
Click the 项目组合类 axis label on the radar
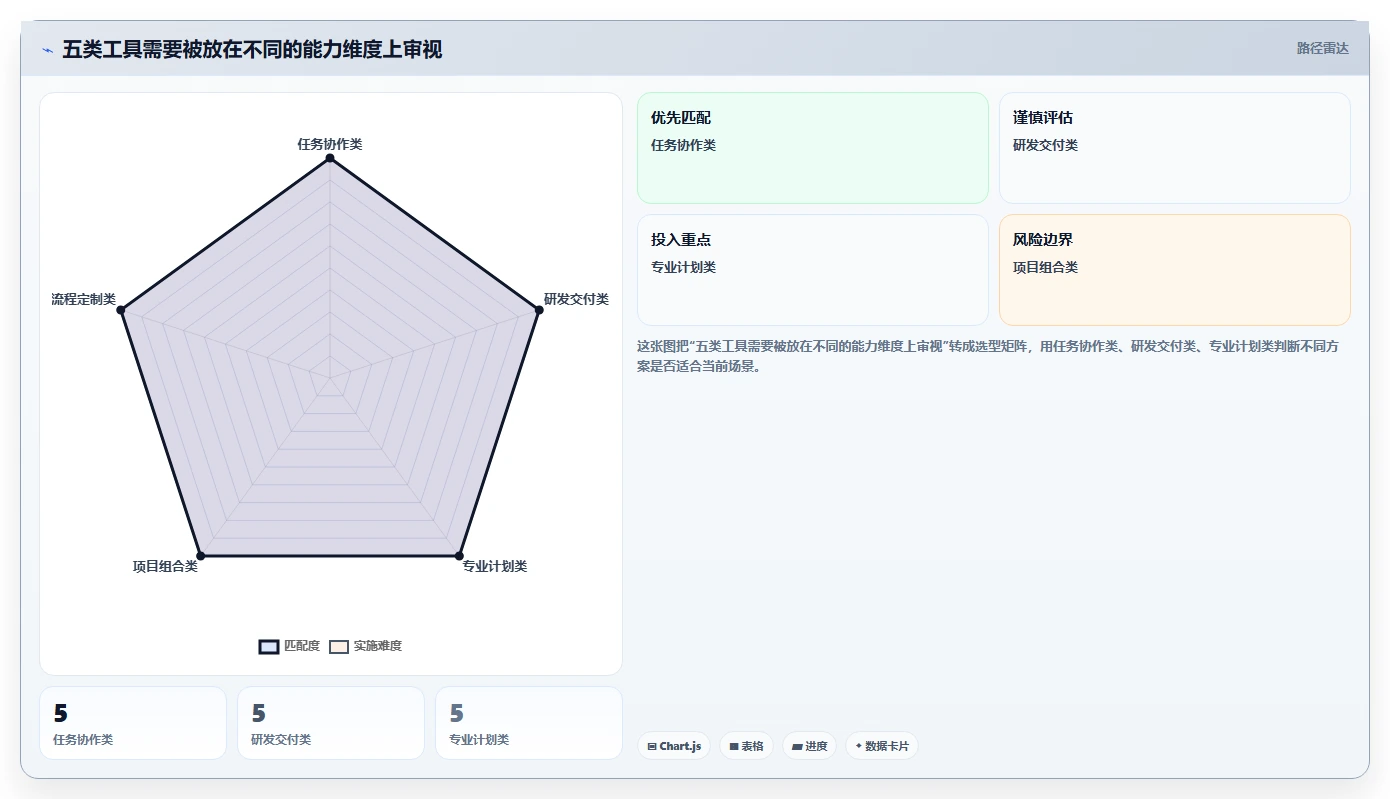click(165, 567)
